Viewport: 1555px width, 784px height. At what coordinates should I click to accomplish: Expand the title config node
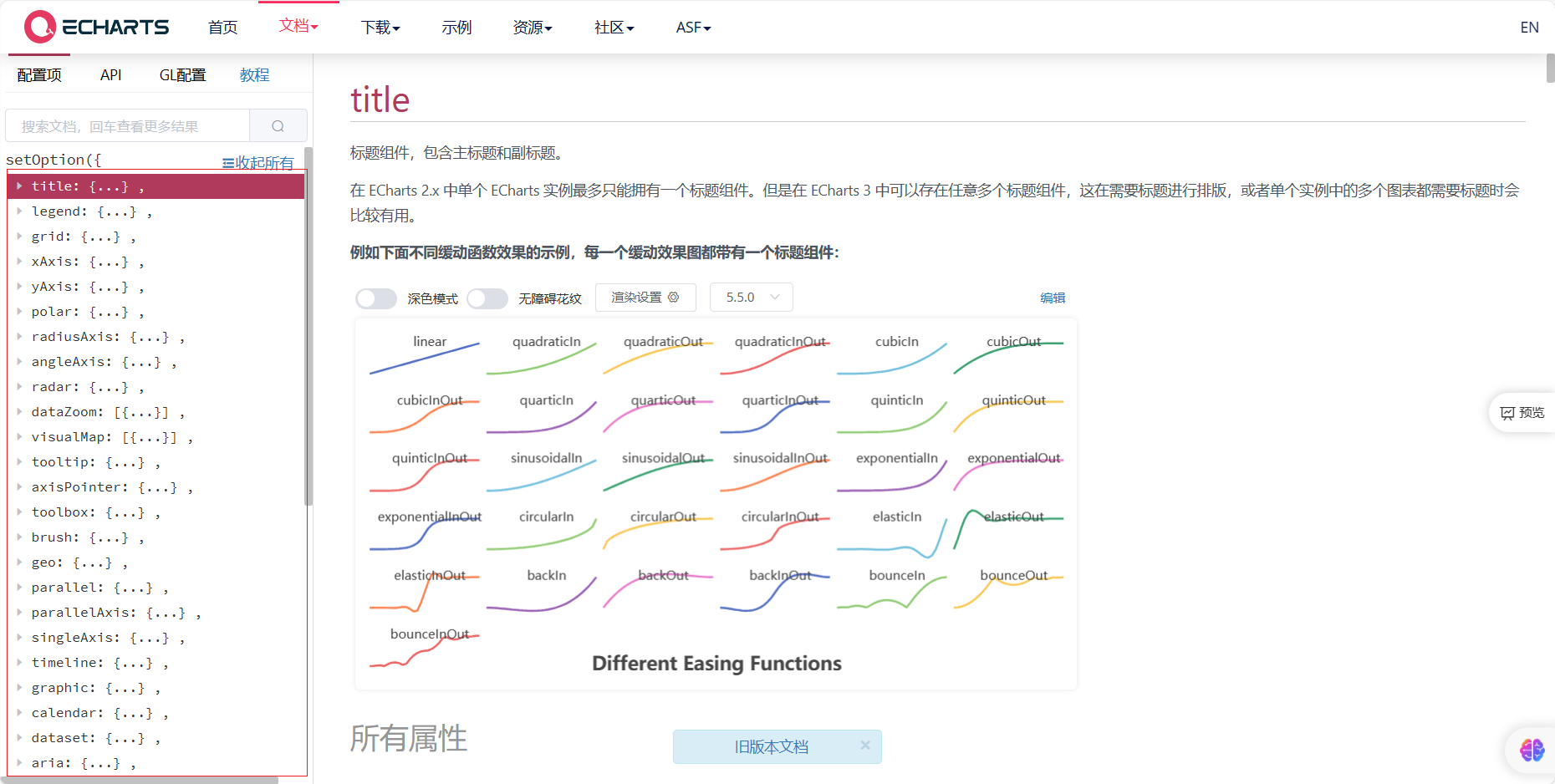tap(20, 186)
